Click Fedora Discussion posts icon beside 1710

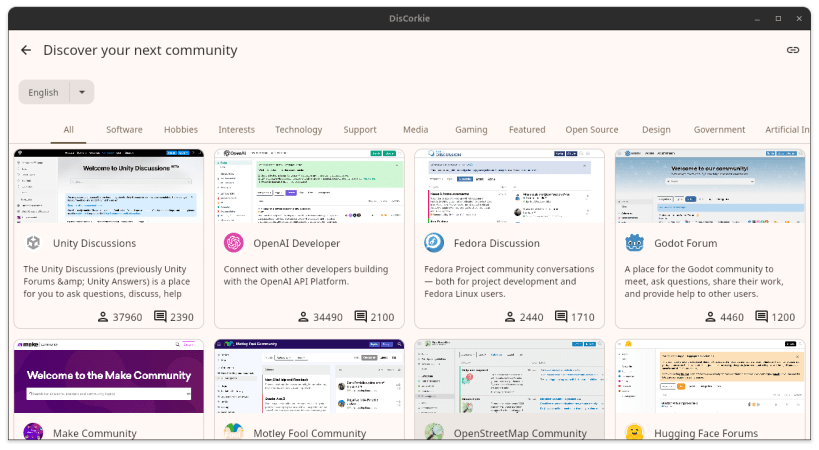pyautogui.click(x=561, y=316)
